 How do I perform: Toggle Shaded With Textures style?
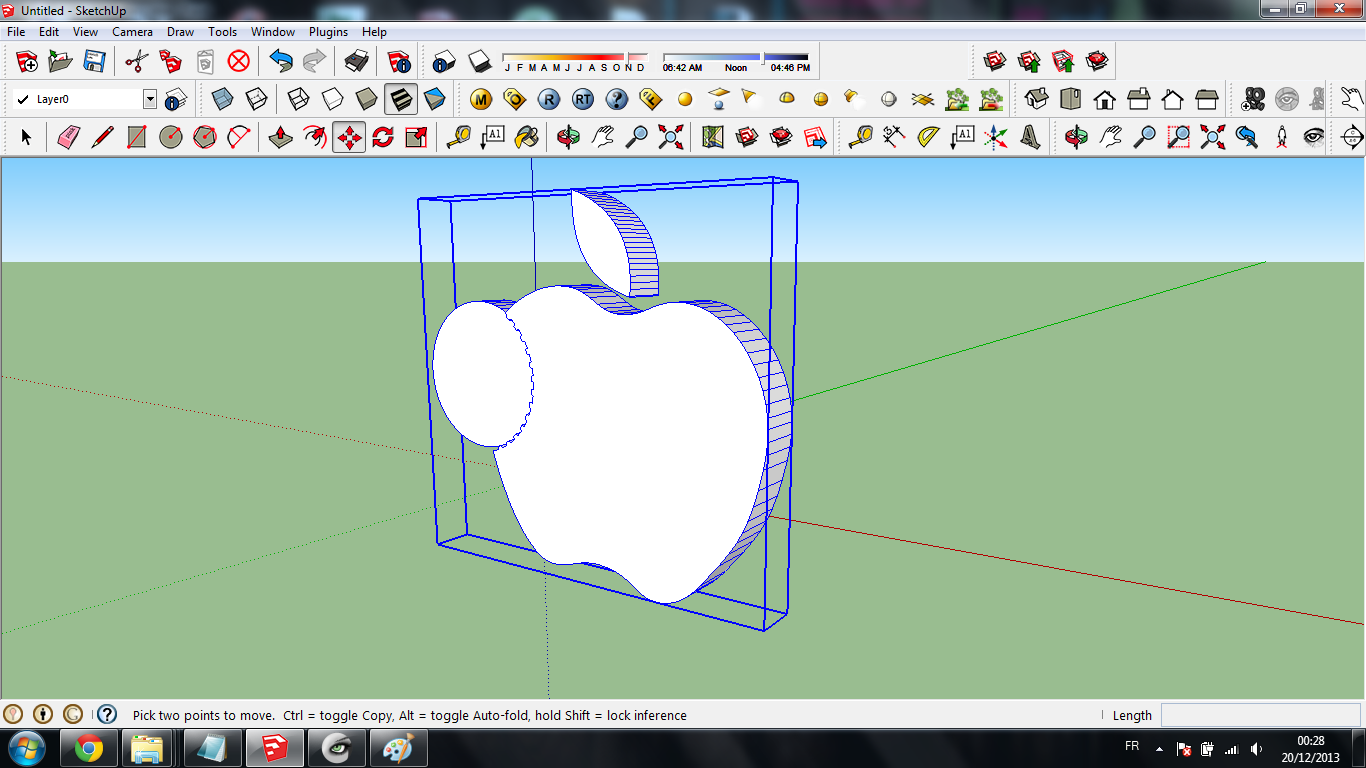[x=400, y=99]
